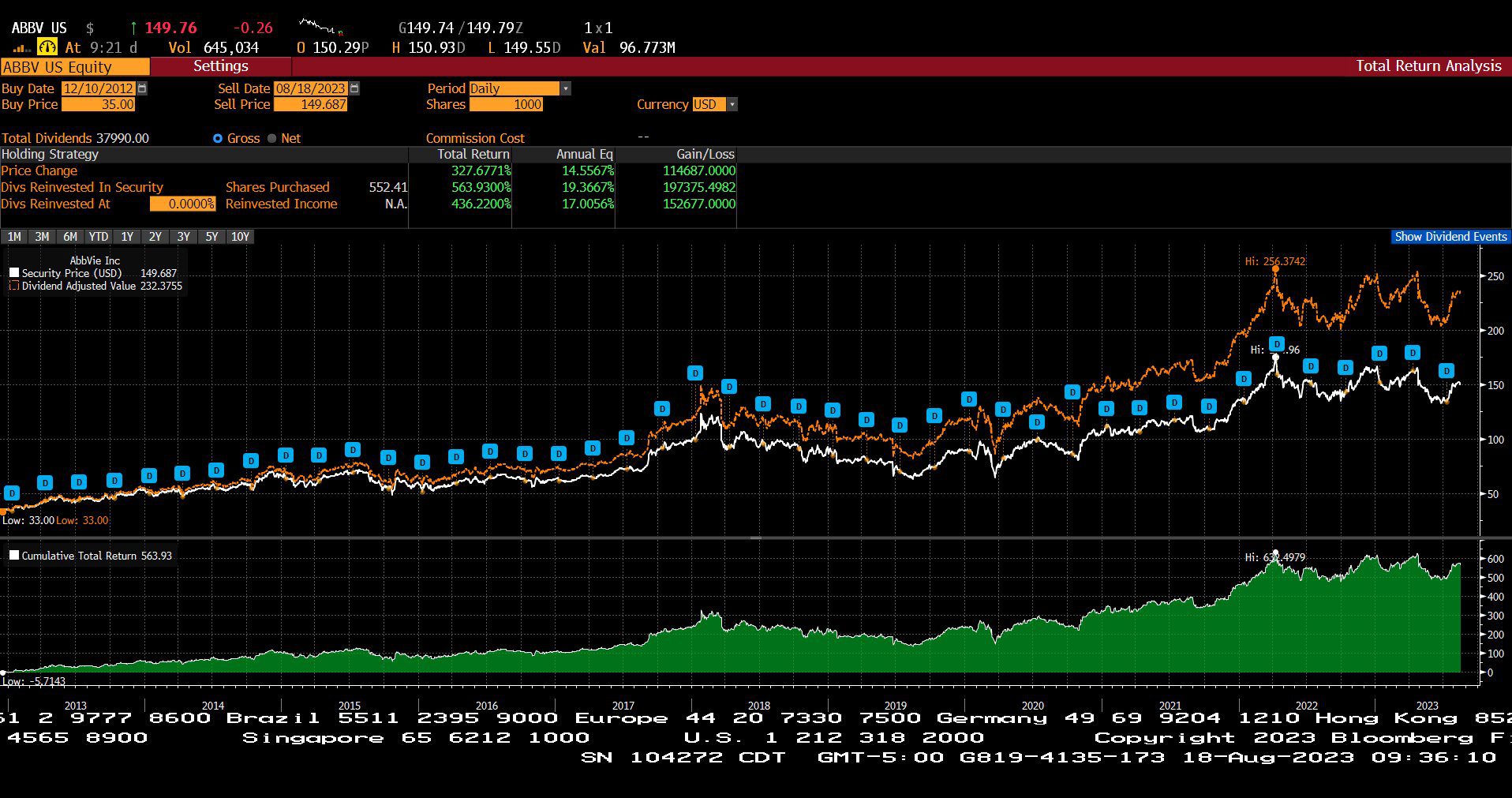Image resolution: width=1512 pixels, height=798 pixels.
Task: Set chart range to 3M
Action: click(42, 237)
